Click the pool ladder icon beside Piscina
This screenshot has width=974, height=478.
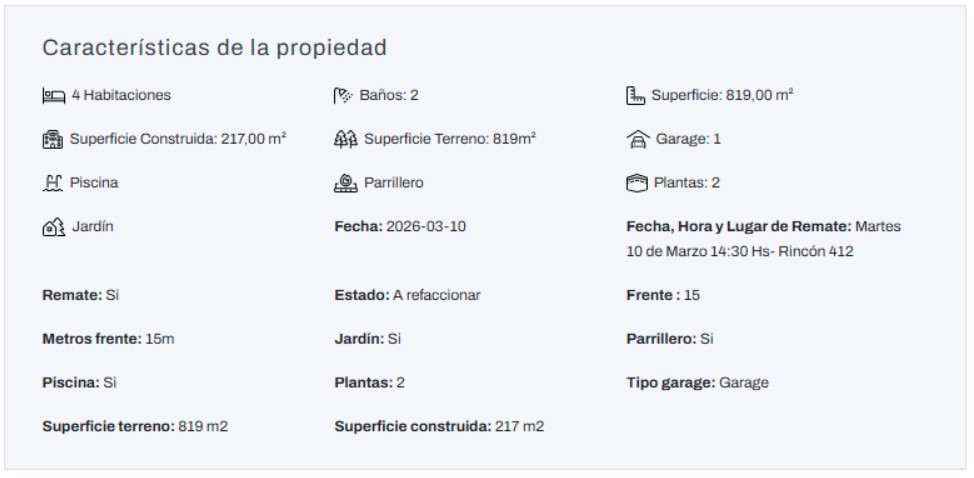click(x=52, y=184)
